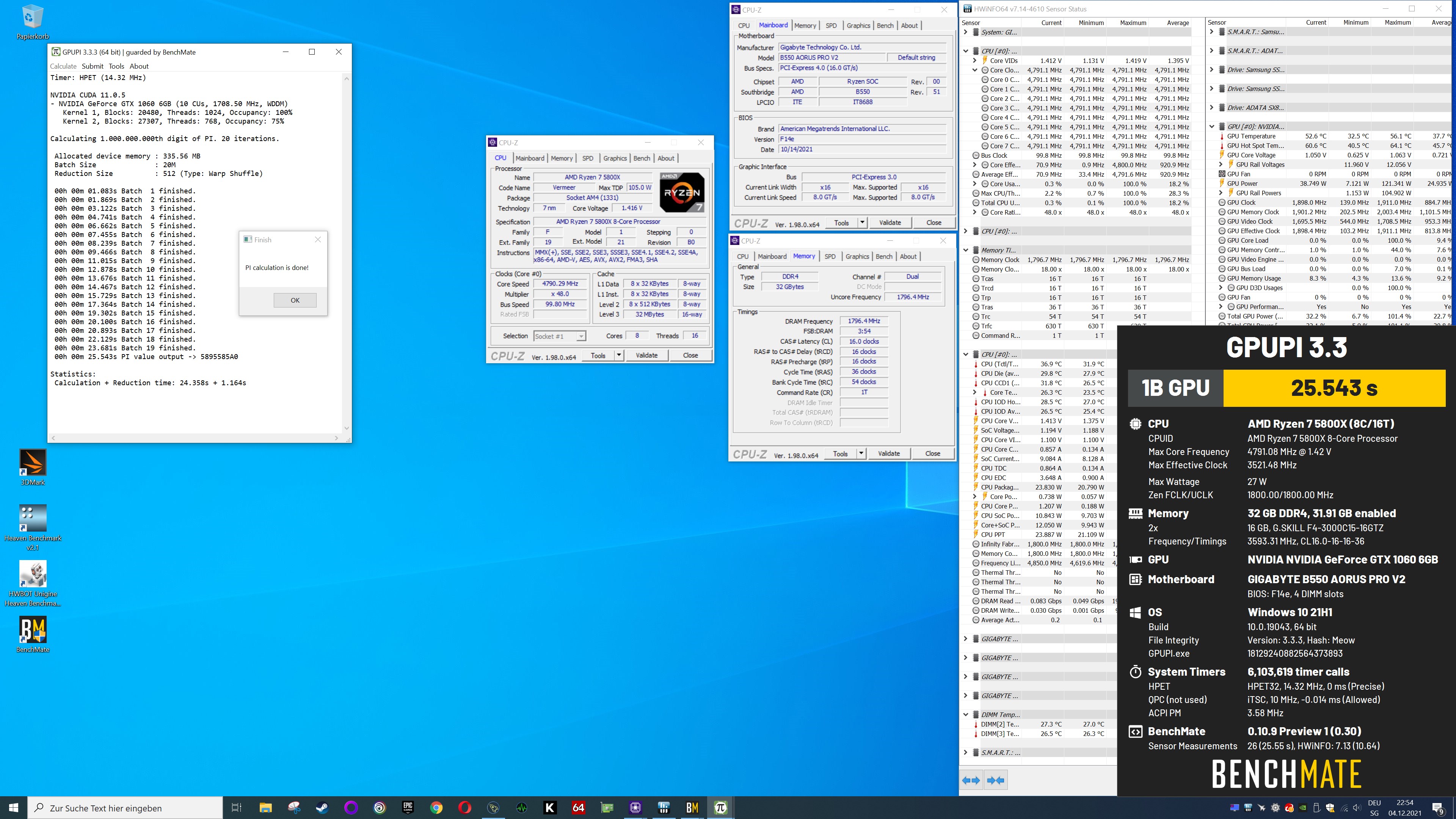Click the GPUPI vertical scrollbar down arrow
Viewport: 1456px width, 819px height.
pos(347,428)
